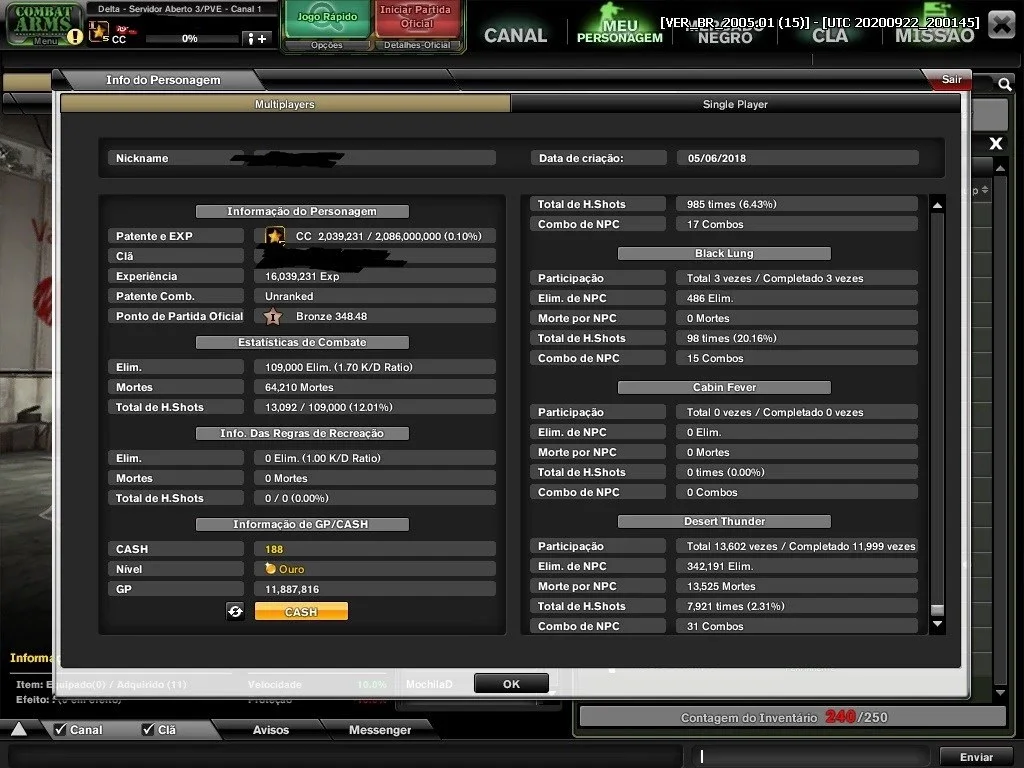
Task: Click the gold star rank badge icon
Action: 274,236
